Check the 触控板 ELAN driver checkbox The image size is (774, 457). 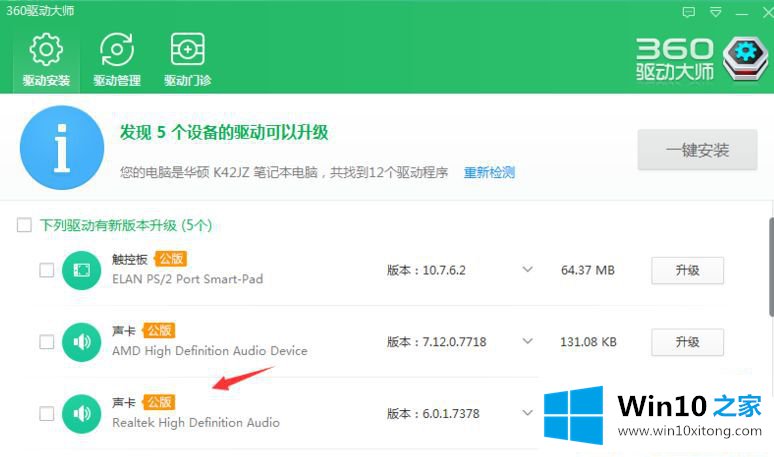coord(46,270)
